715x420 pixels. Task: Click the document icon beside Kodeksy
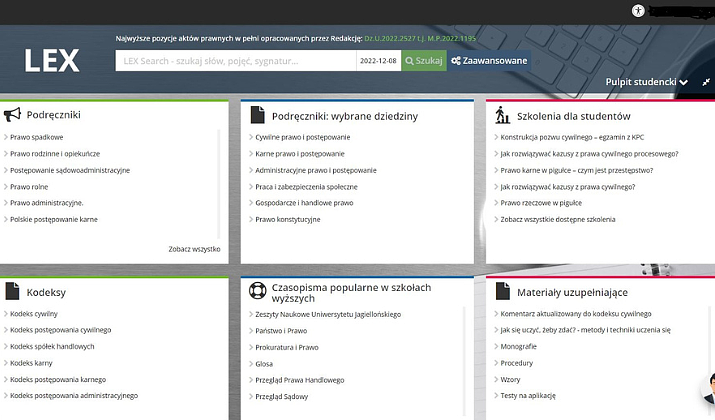coord(13,292)
